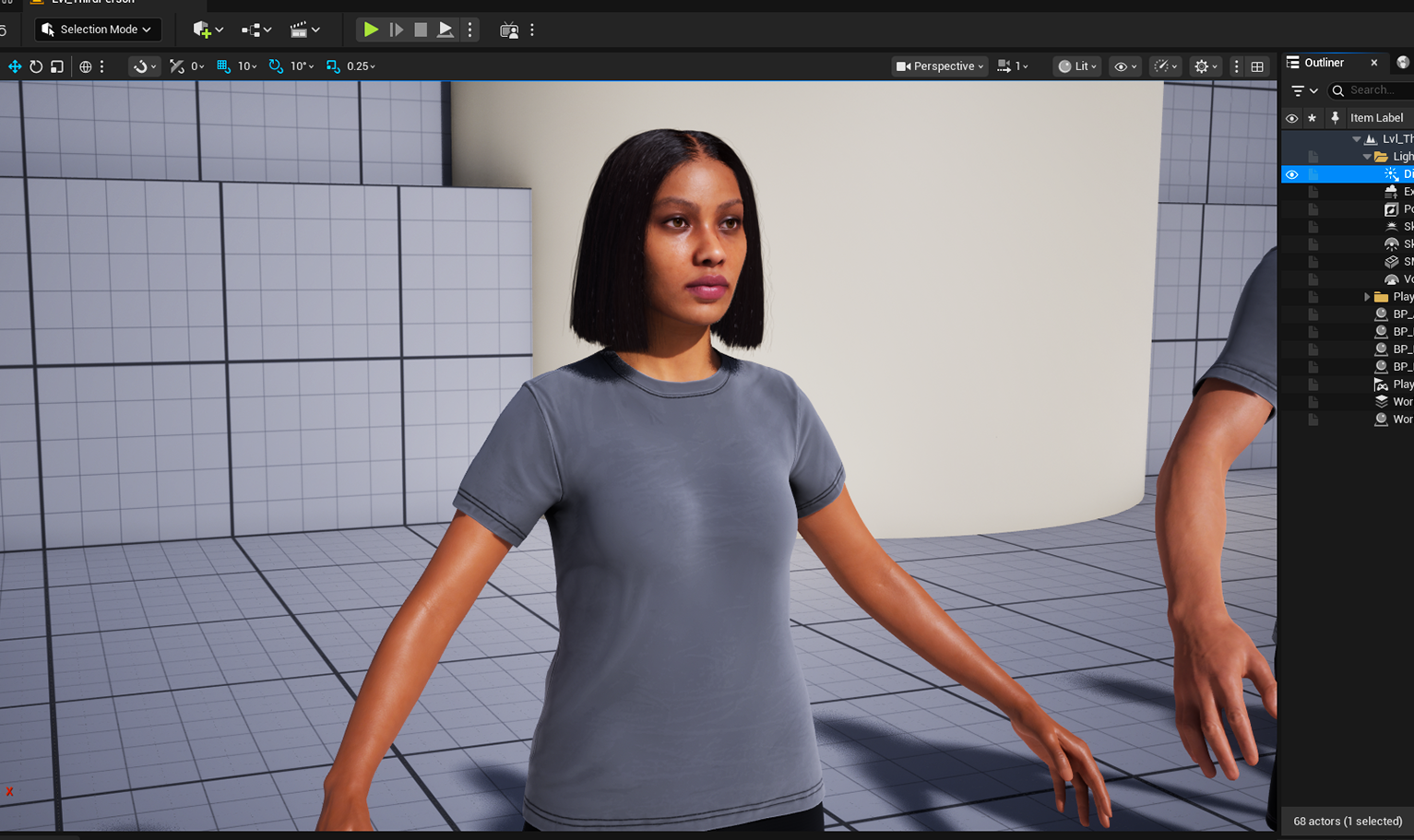Open the Lit view mode dropdown

tap(1075, 65)
